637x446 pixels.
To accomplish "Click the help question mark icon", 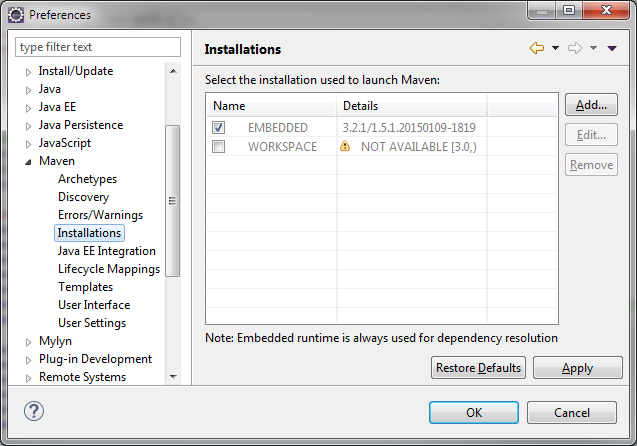I will pyautogui.click(x=34, y=411).
